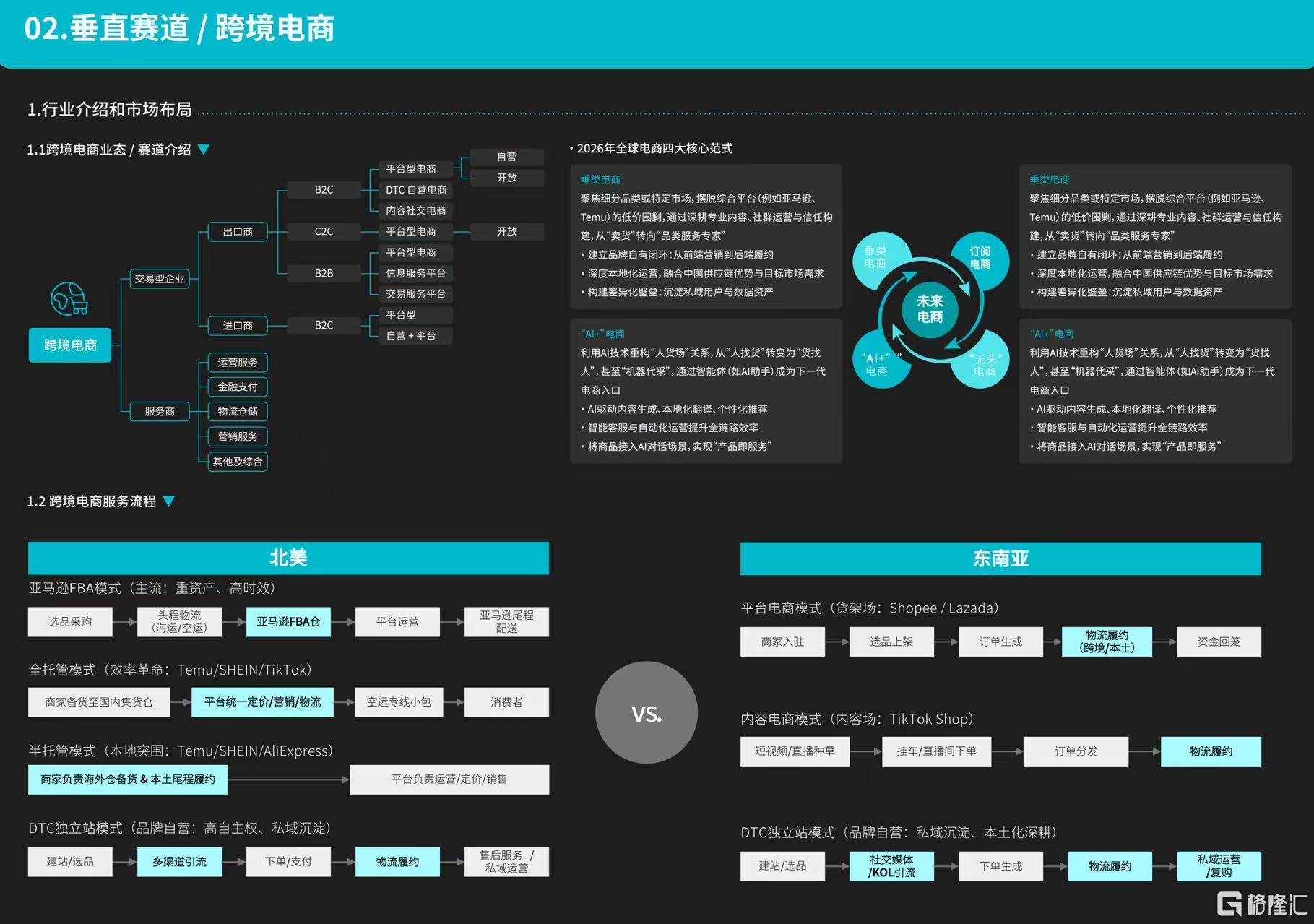Click the globe and shopping cart icon
Image resolution: width=1314 pixels, height=924 pixels.
69,298
